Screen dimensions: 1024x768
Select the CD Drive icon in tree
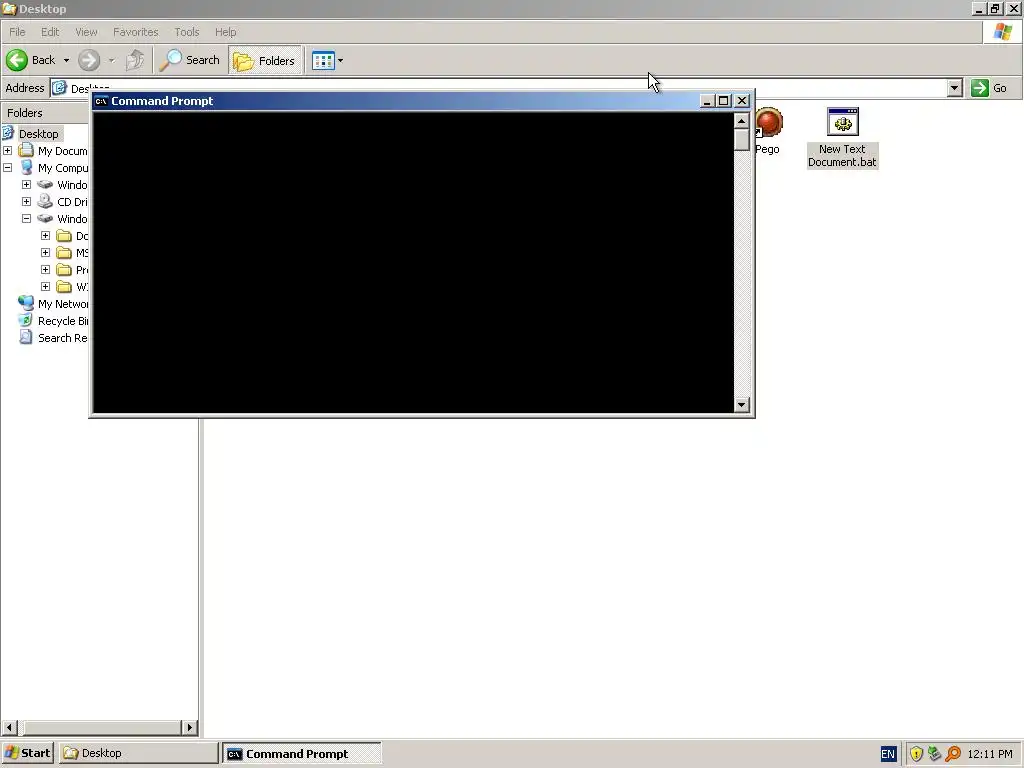coord(45,201)
